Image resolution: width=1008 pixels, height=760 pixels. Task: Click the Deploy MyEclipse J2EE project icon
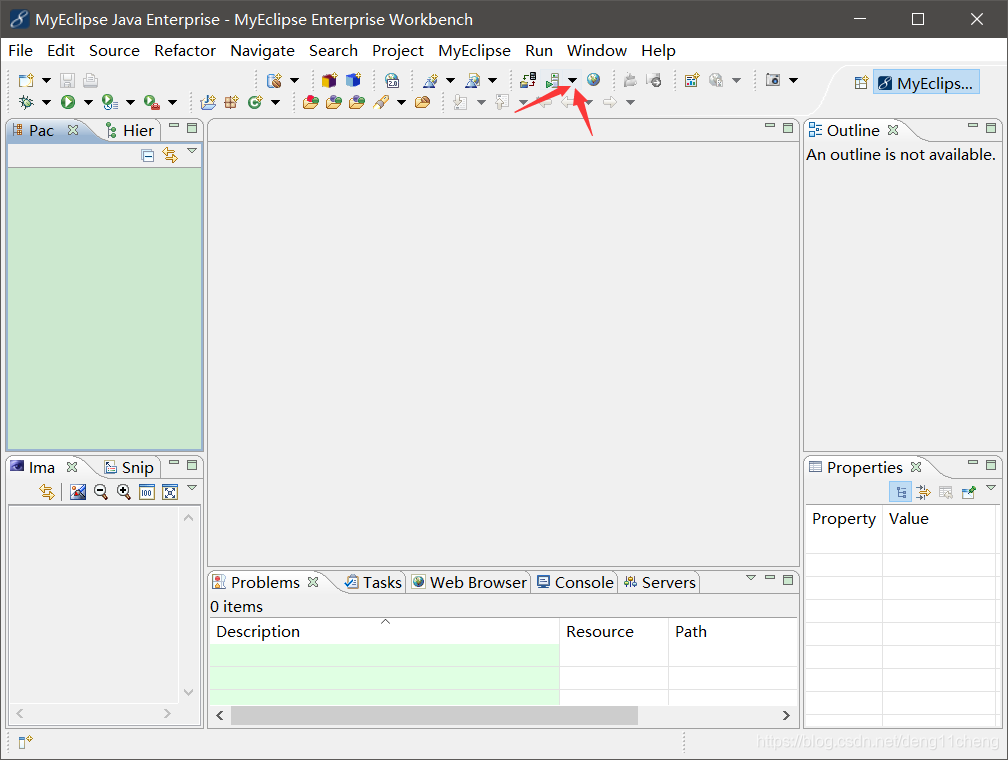click(x=528, y=80)
